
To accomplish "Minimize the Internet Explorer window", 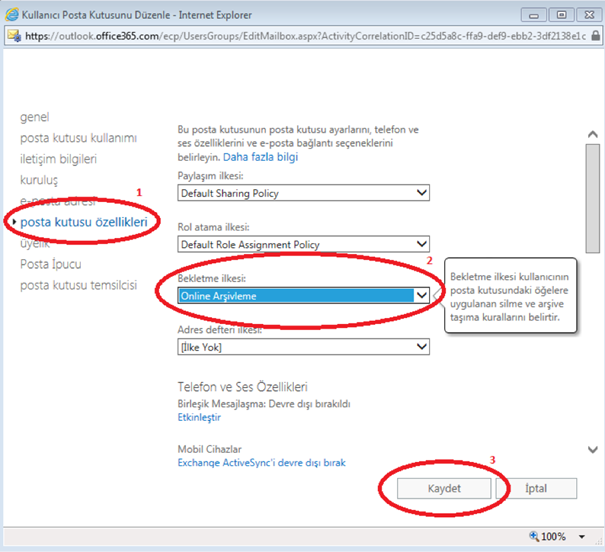I will (x=534, y=15).
